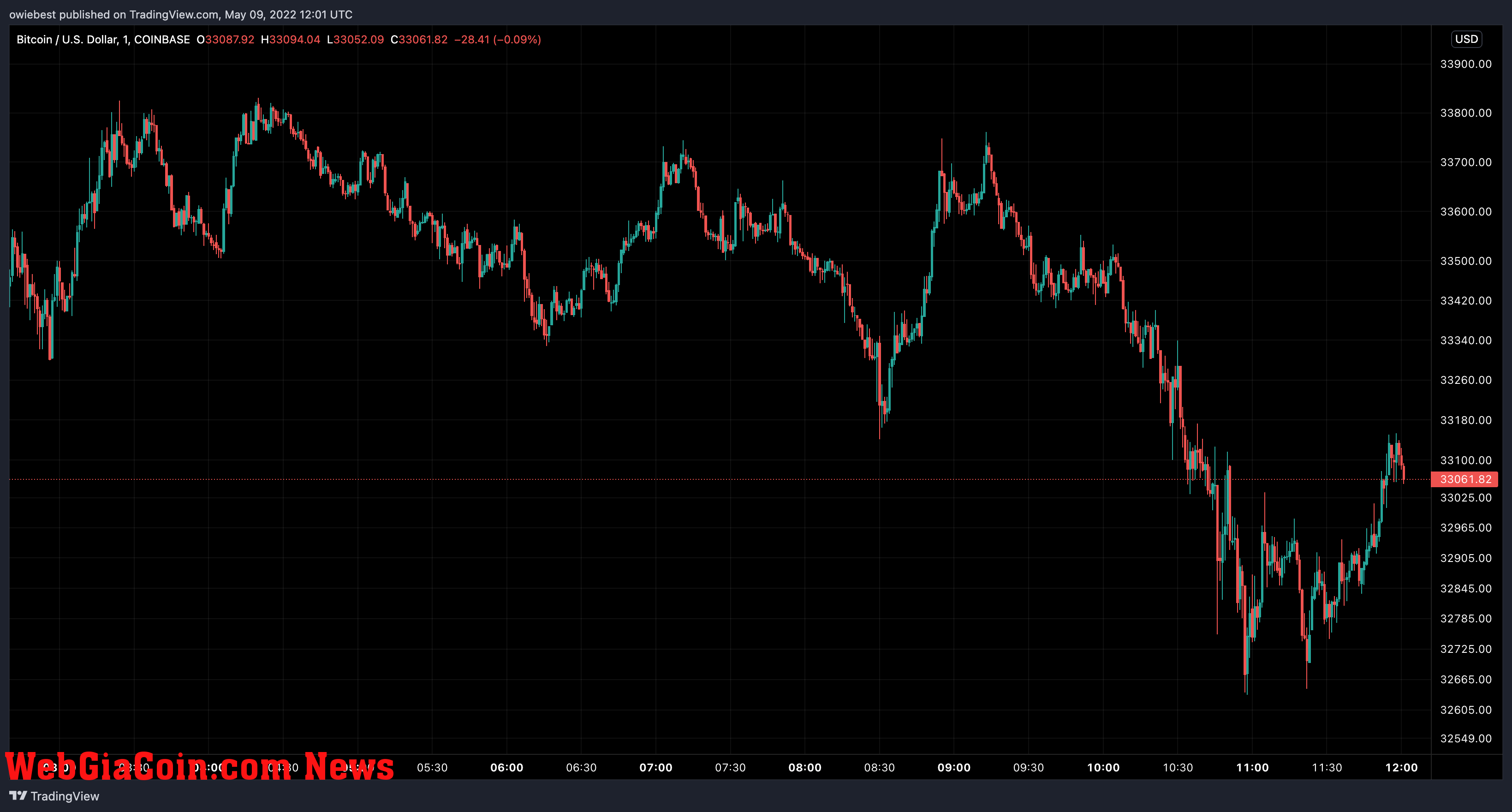Click the 09:00 time axis label
1512x812 pixels.
pos(954,767)
